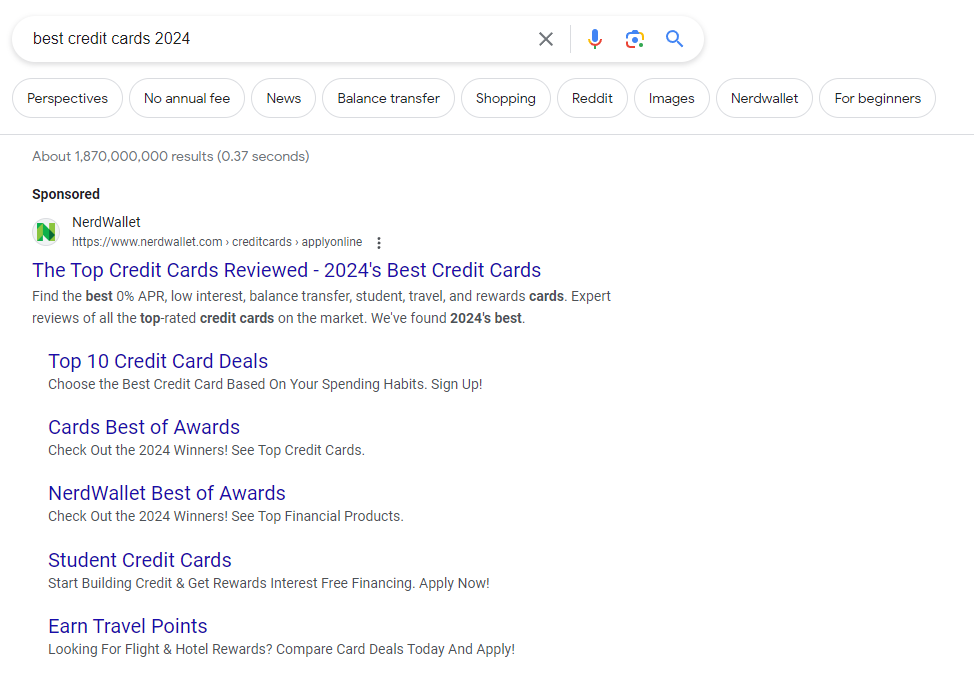Open the NerdWallet favicon logo
The width and height of the screenshot is (974, 683).
tap(46, 232)
